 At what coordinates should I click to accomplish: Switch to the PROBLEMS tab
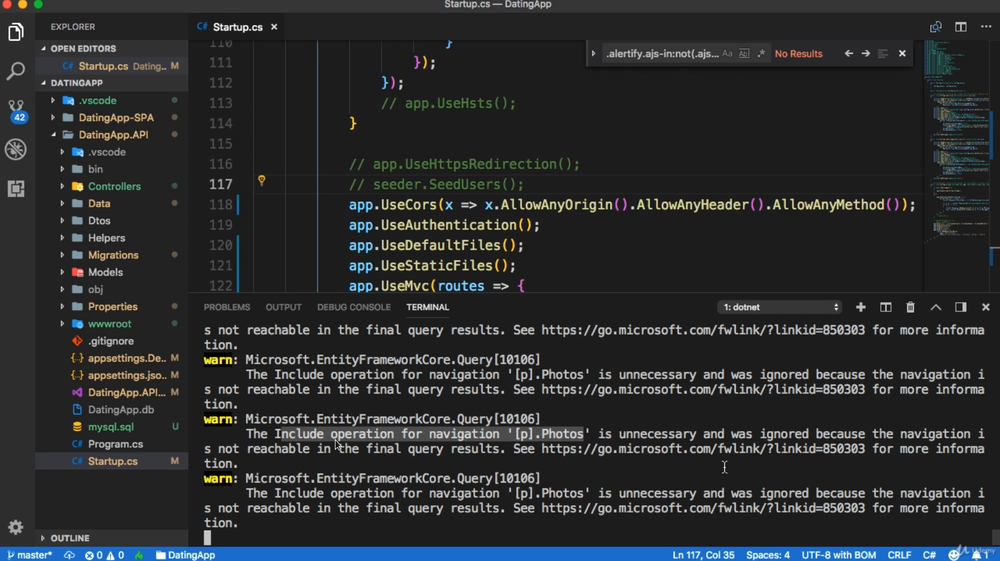pyautogui.click(x=227, y=307)
